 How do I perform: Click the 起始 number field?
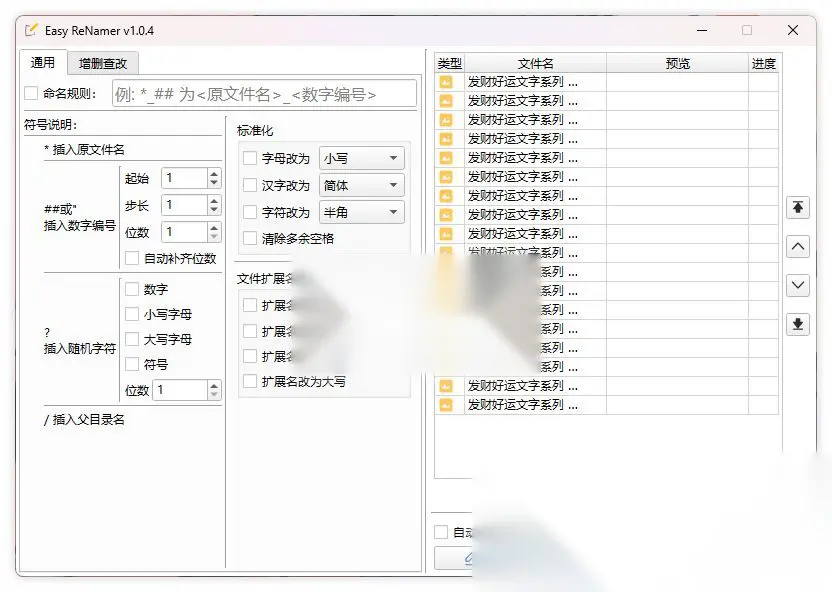pyautogui.click(x=184, y=178)
